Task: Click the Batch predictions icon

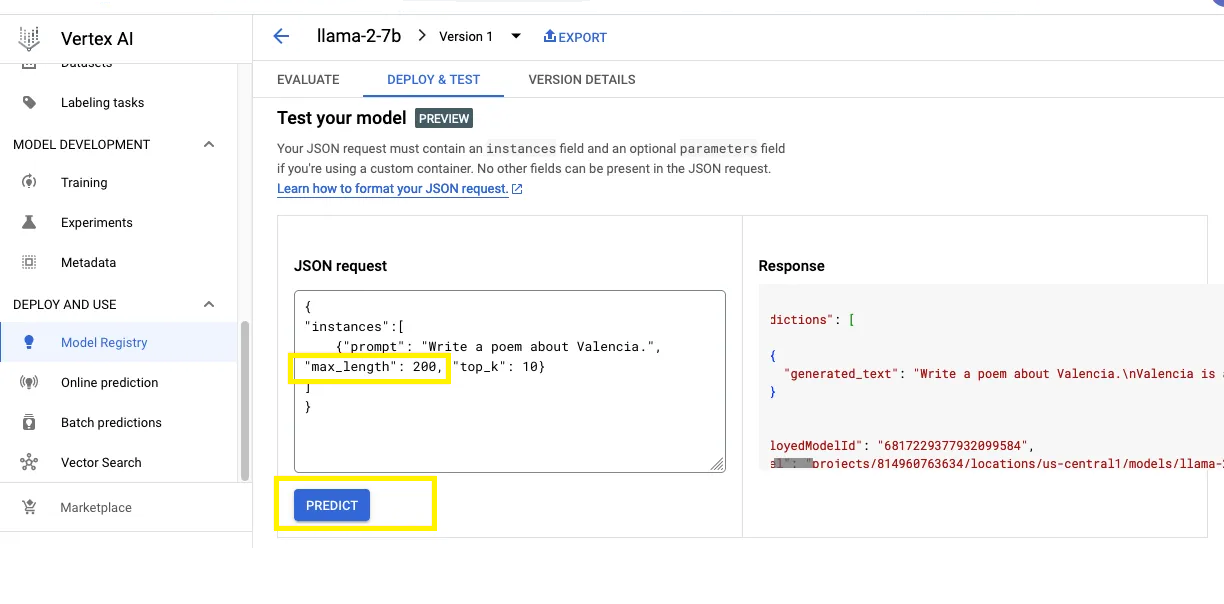Action: 29,422
